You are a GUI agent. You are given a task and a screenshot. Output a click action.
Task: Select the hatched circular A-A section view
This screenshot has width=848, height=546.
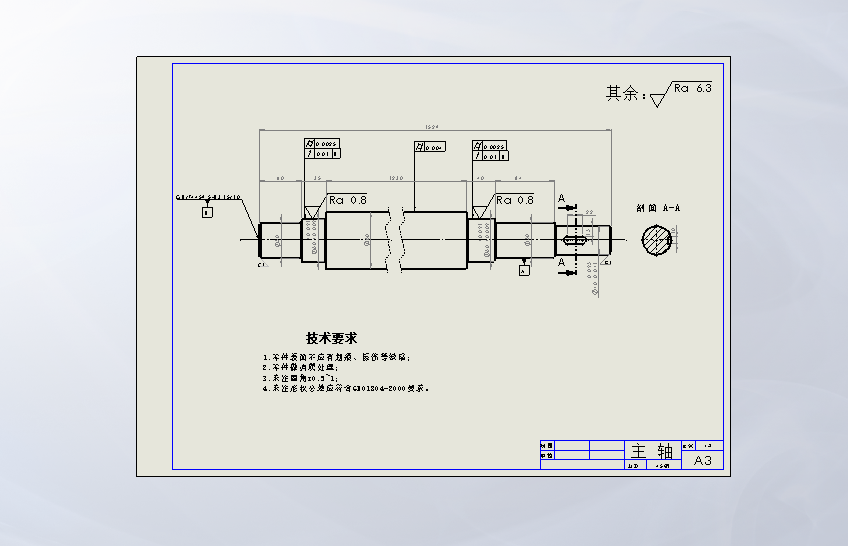pos(657,239)
